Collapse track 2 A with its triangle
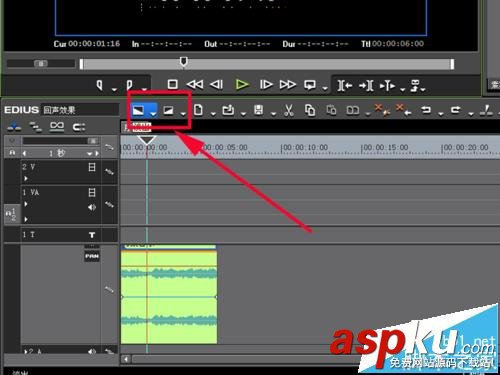The height and width of the screenshot is (375, 500). point(26,351)
